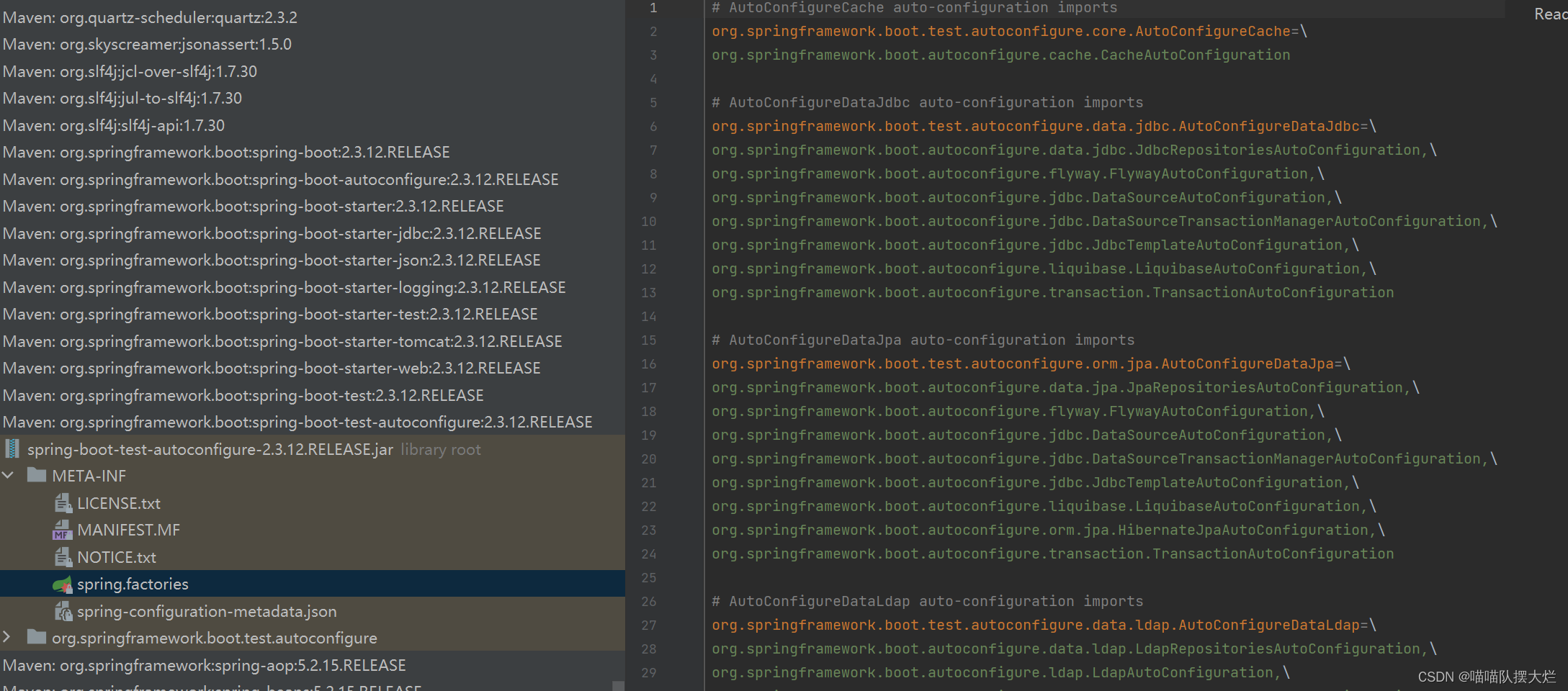Collapse the META-INF folder
Viewport: 1568px width, 691px height.
(x=8, y=475)
